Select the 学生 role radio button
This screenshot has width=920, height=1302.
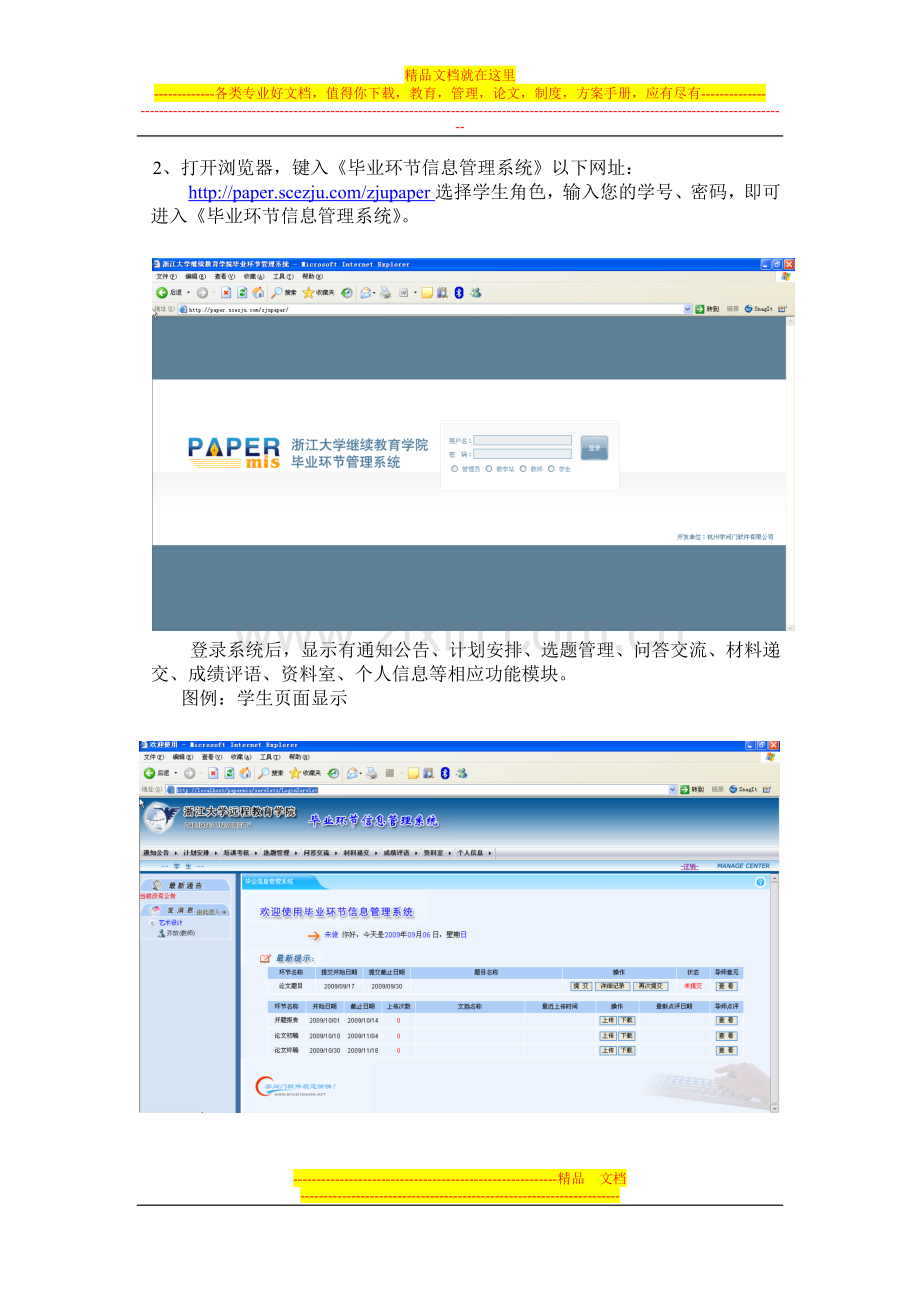tap(552, 468)
